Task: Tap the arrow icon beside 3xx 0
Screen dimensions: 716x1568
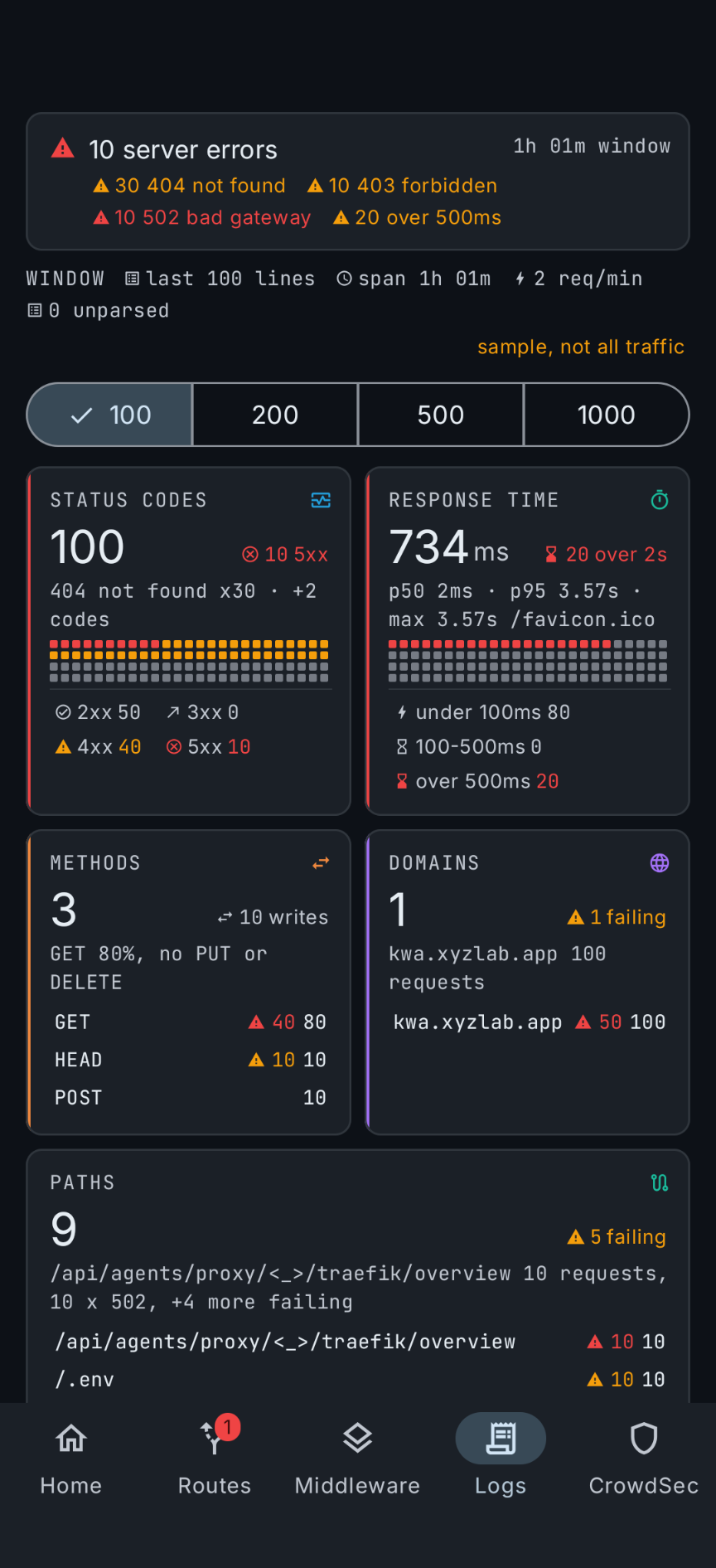Action: pyautogui.click(x=173, y=712)
